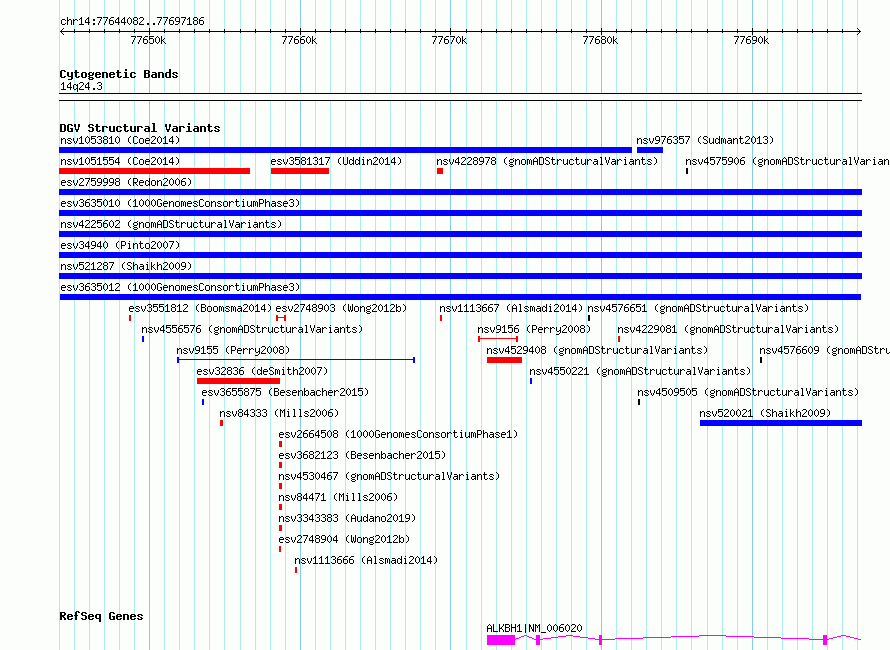The image size is (890, 650).
Task: Select nsv3343383 (Audano2019) label
Action: coord(347,518)
